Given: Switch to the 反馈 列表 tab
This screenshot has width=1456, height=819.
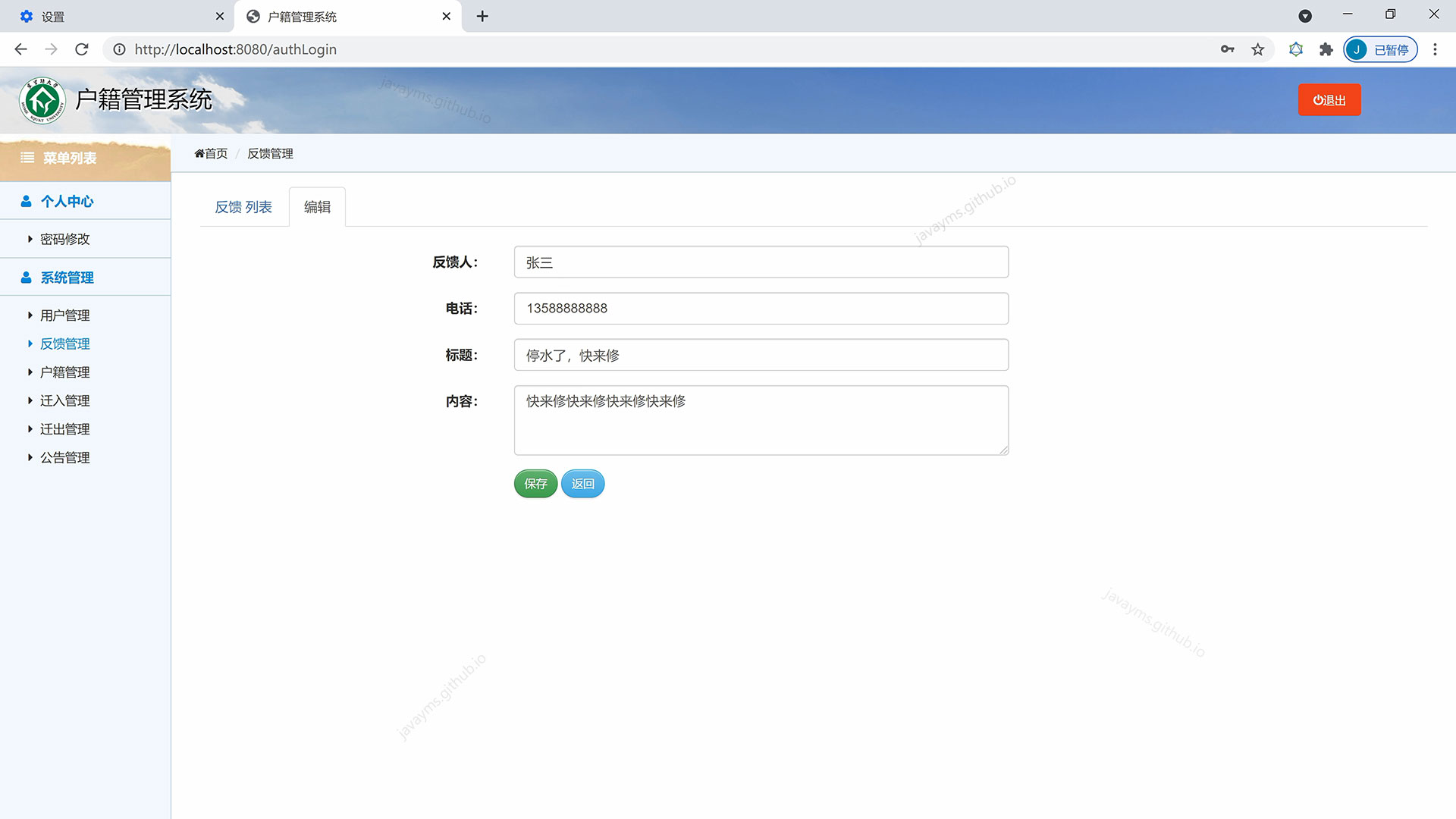Looking at the screenshot, I should (x=243, y=206).
